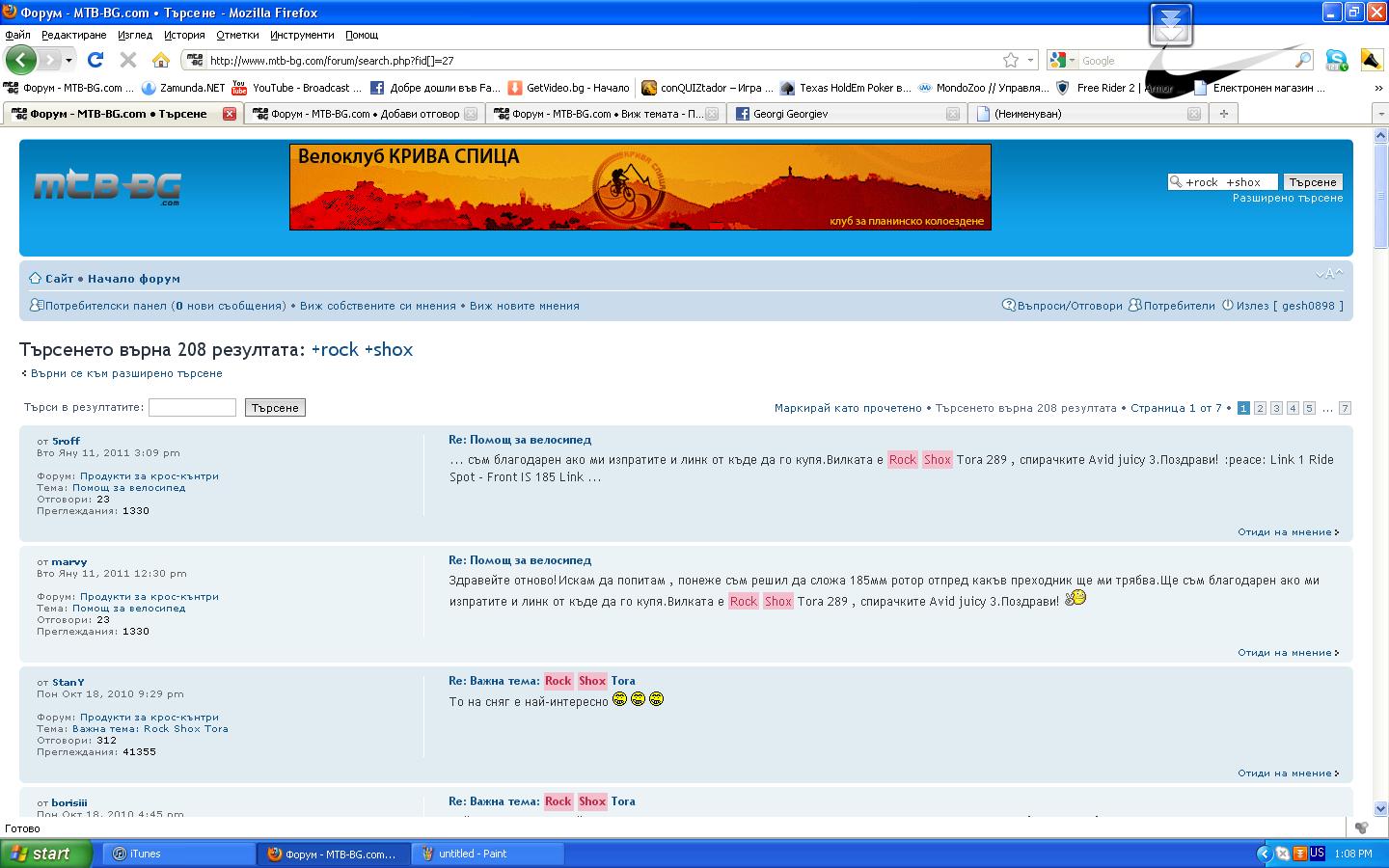
Task: Click the vertical scrollbar down arrow
Action: click(1380, 808)
